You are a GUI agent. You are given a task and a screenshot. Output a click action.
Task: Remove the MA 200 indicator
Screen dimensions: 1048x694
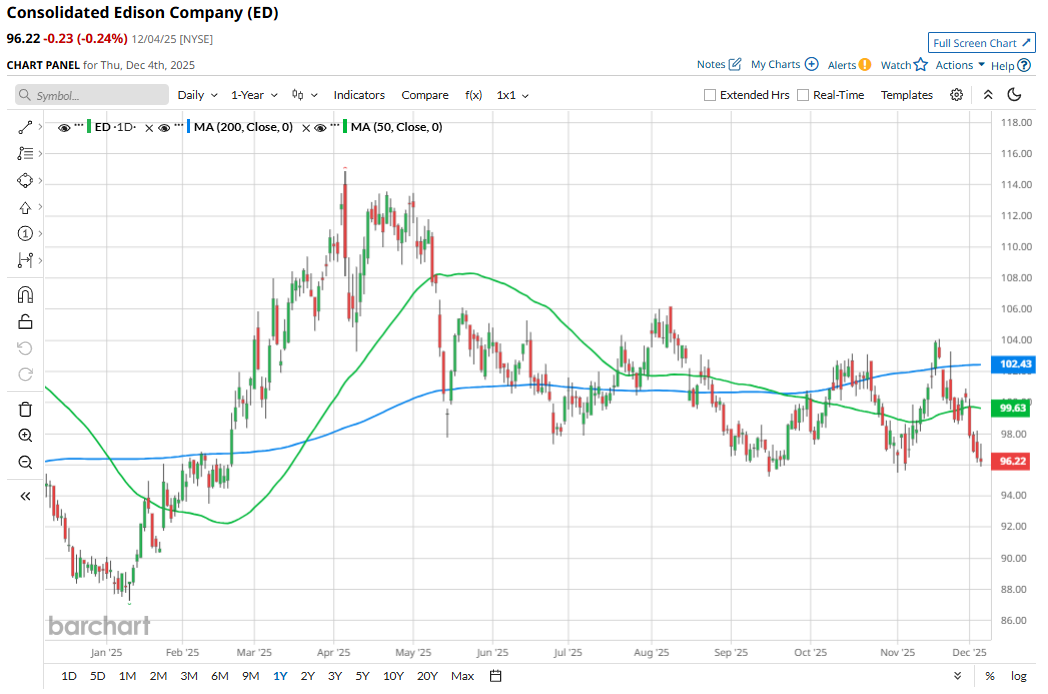point(305,128)
